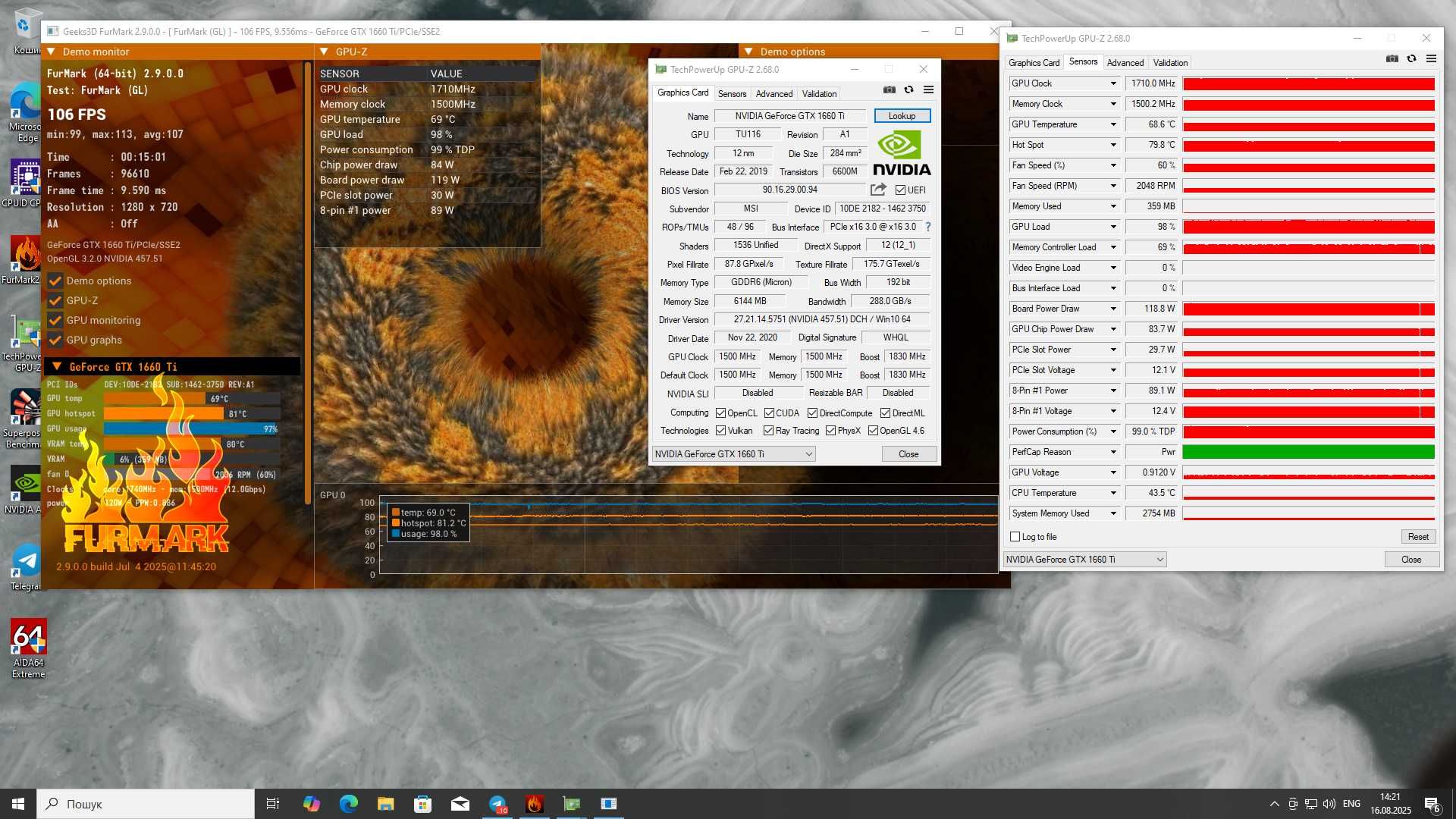Collapse the Demo monitor panel
1456x819 pixels.
pos(52,52)
